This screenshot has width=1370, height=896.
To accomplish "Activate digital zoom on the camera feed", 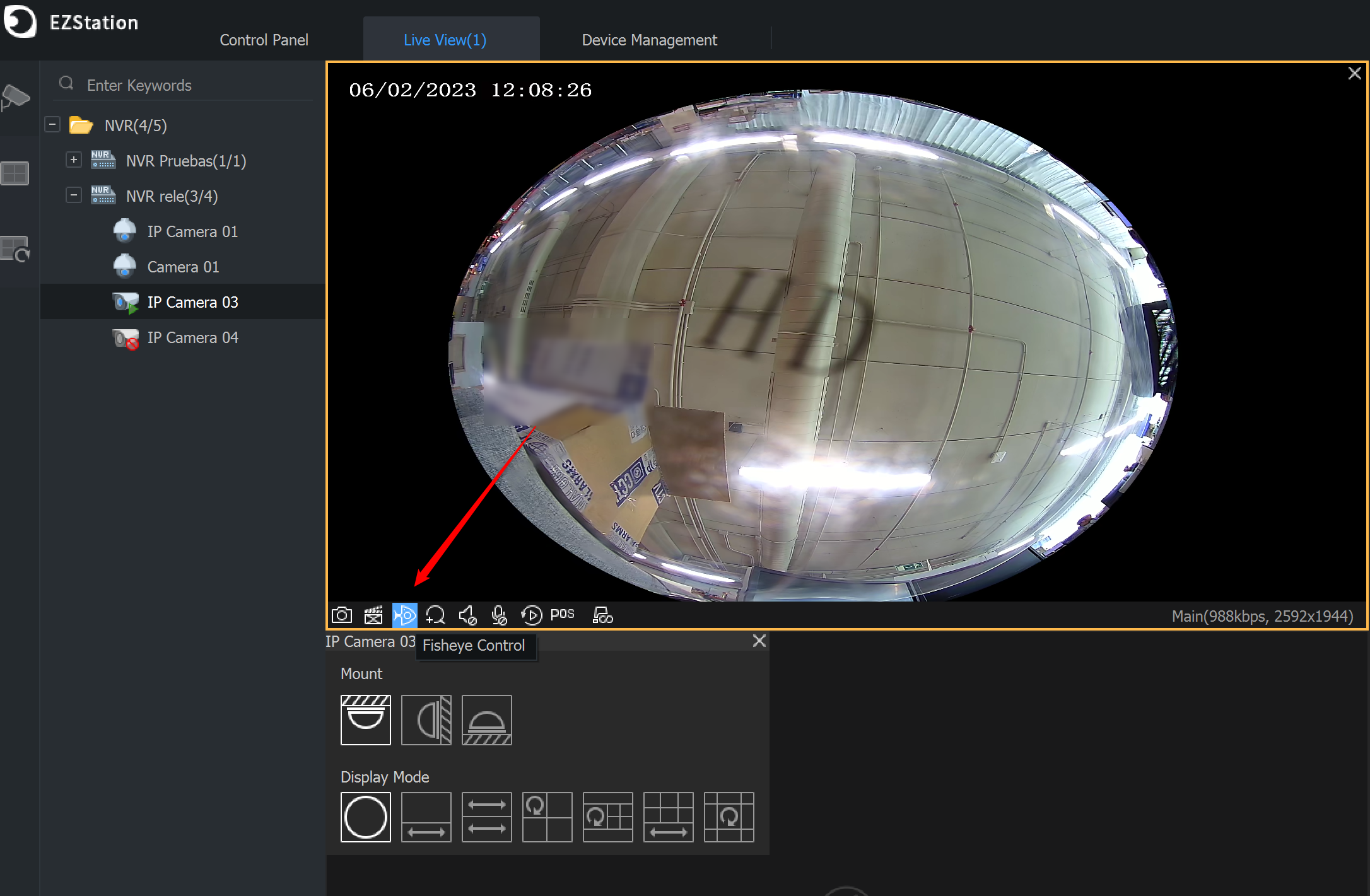I will 435,615.
